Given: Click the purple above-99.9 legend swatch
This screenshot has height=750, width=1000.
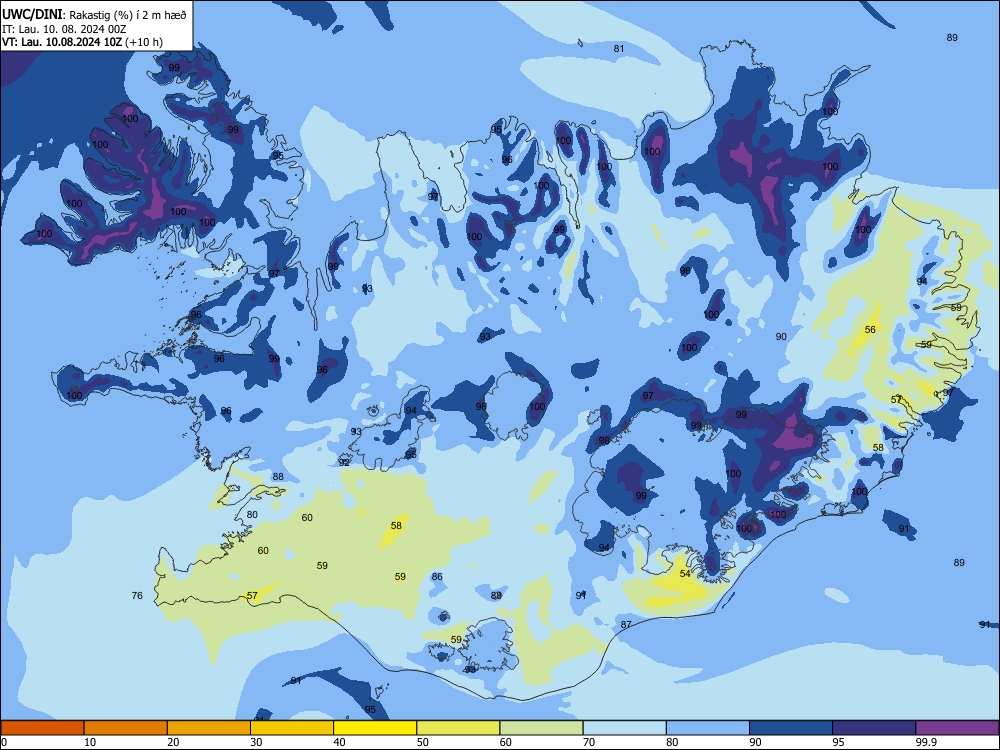Looking at the screenshot, I should pos(957,728).
